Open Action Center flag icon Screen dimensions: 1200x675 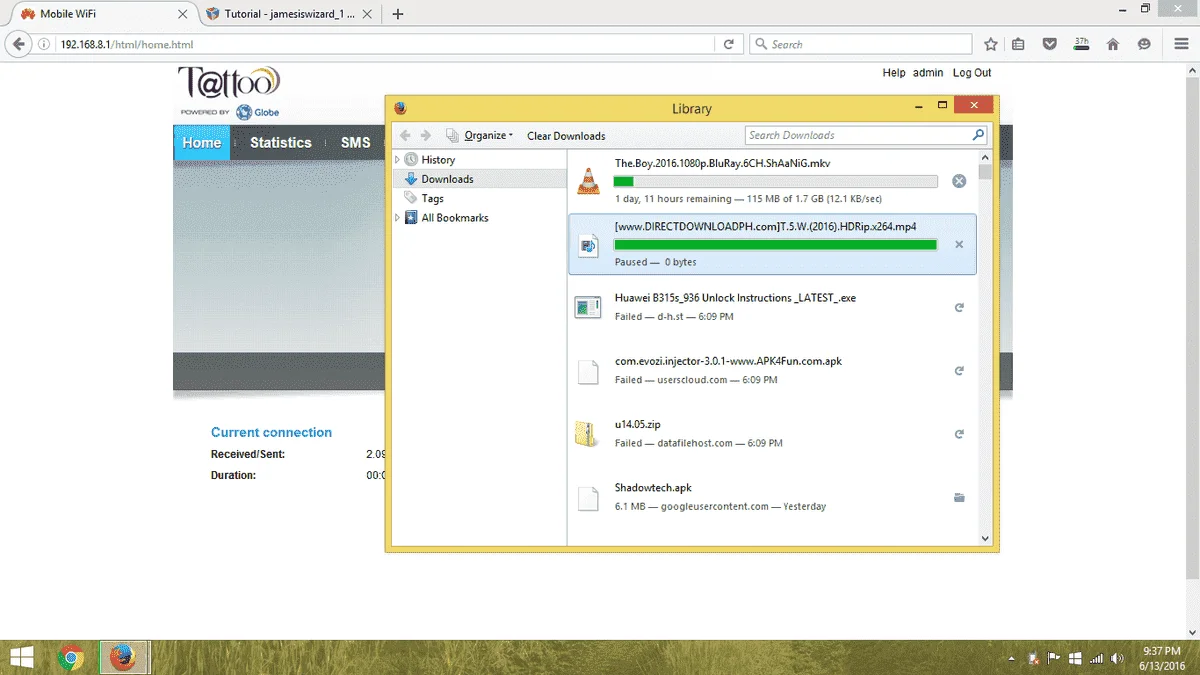pos(1053,658)
